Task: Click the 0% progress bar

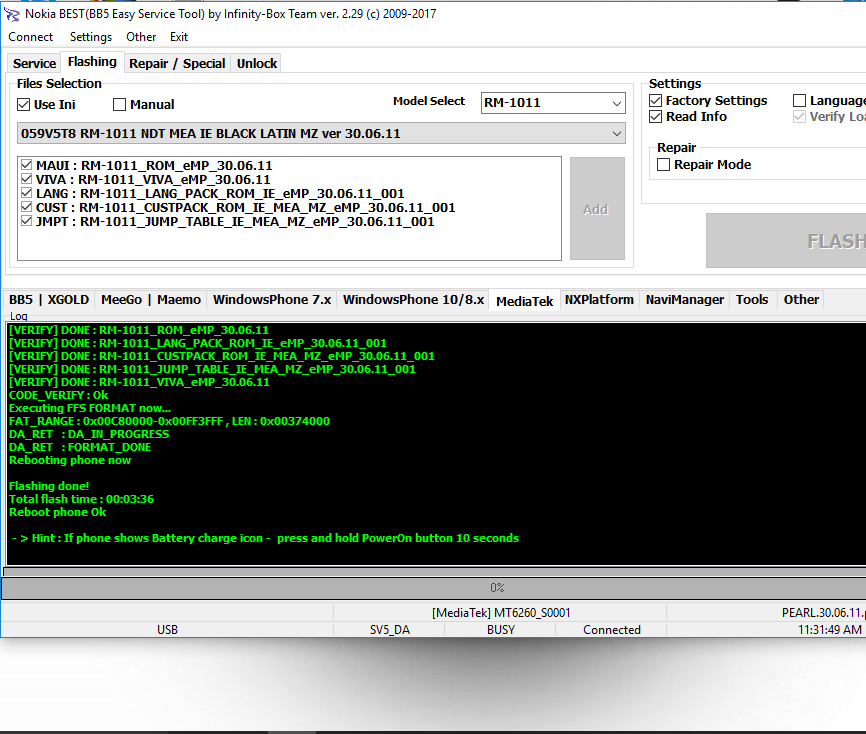Action: point(434,588)
